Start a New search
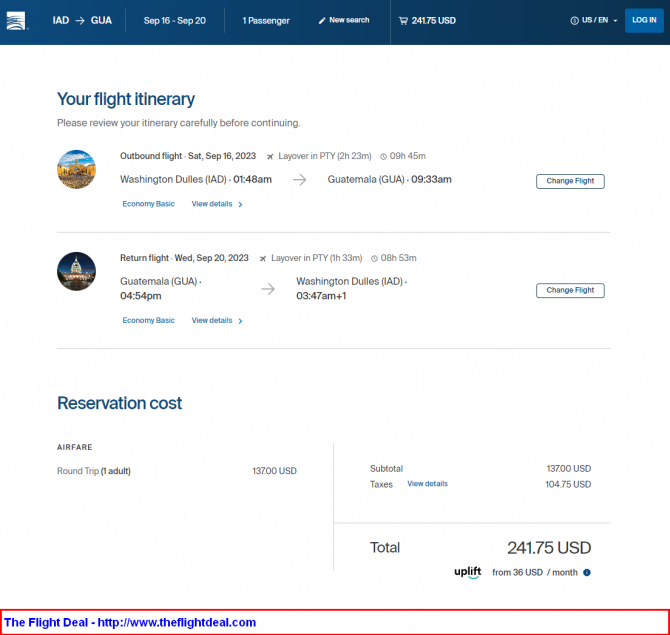The image size is (670, 635). [x=344, y=20]
